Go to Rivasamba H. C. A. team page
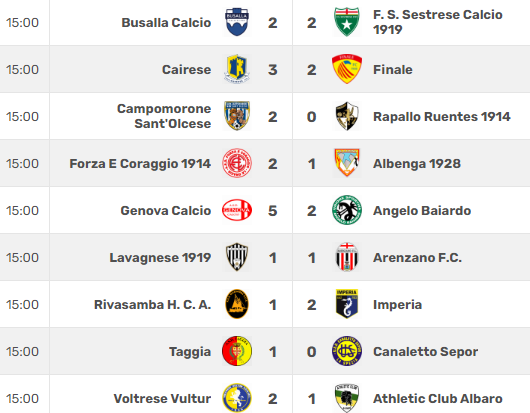This screenshot has height=413, width=530. click(x=152, y=305)
